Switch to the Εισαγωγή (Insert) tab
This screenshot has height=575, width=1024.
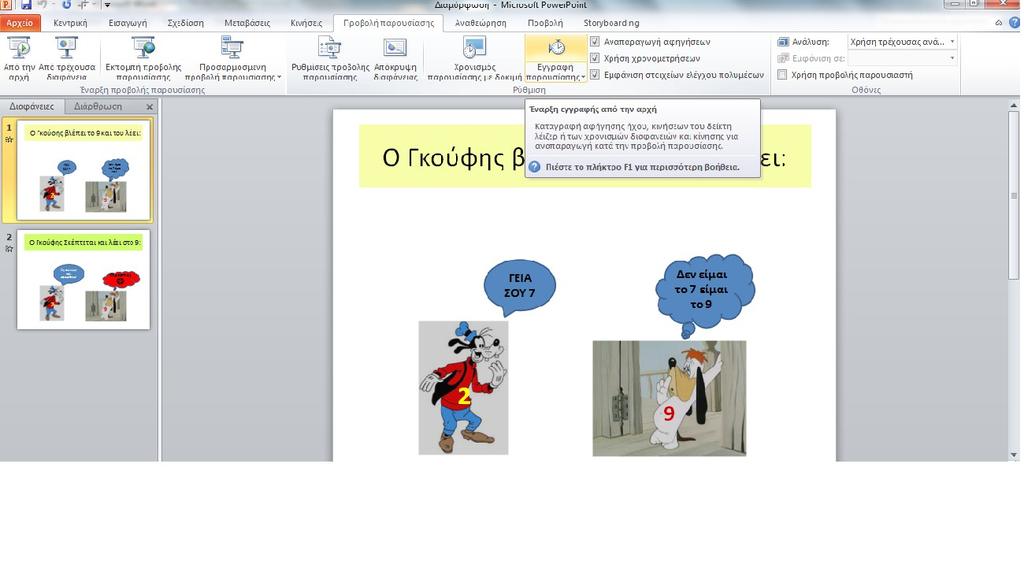tap(127, 23)
